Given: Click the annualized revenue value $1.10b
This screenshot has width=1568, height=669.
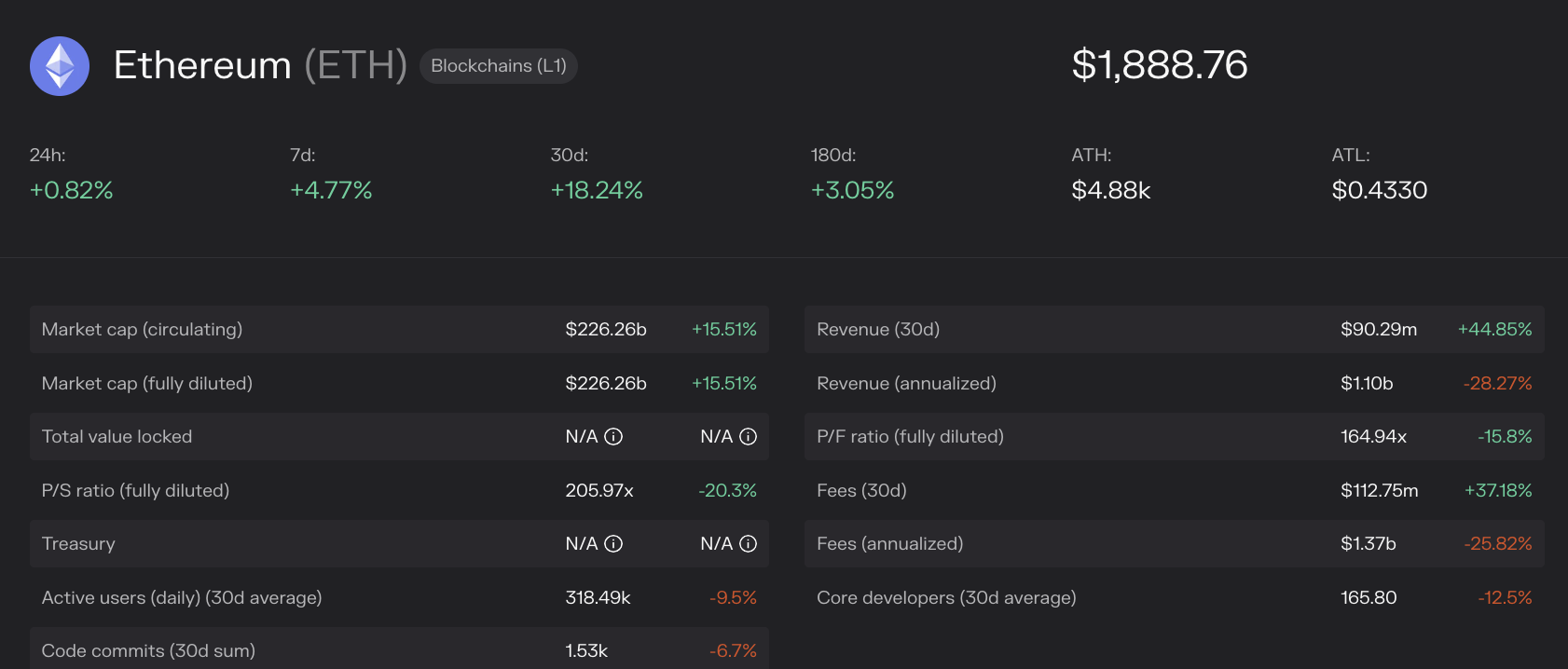Looking at the screenshot, I should [x=1367, y=384].
